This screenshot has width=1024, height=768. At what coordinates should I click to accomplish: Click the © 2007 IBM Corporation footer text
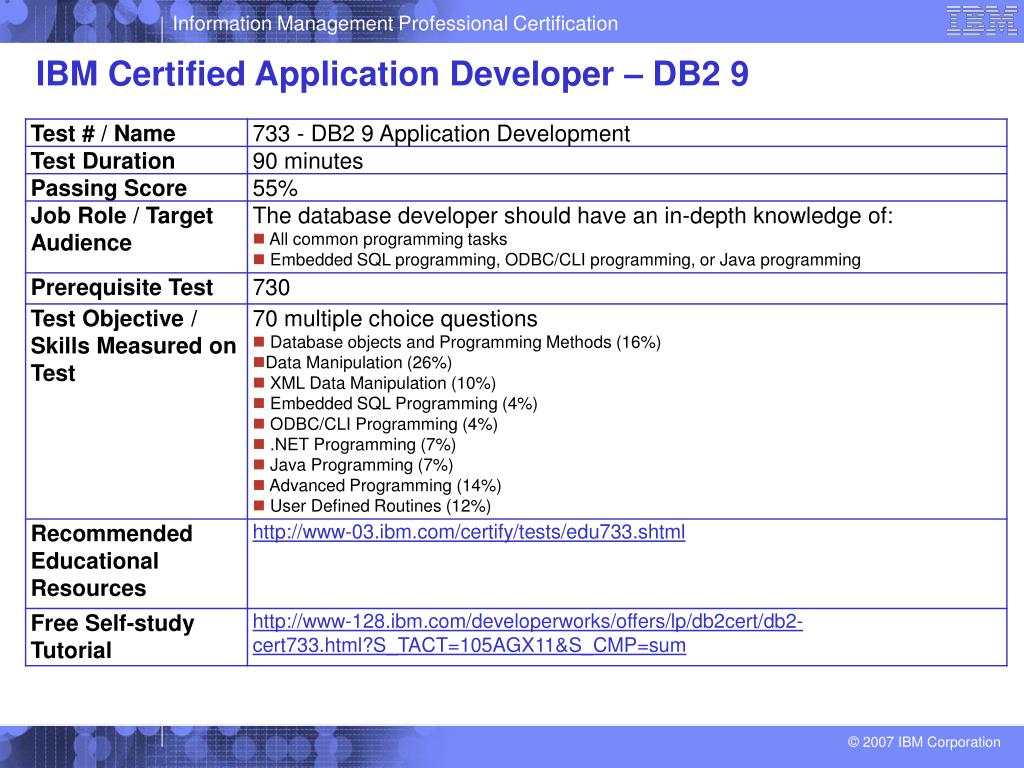pos(923,742)
